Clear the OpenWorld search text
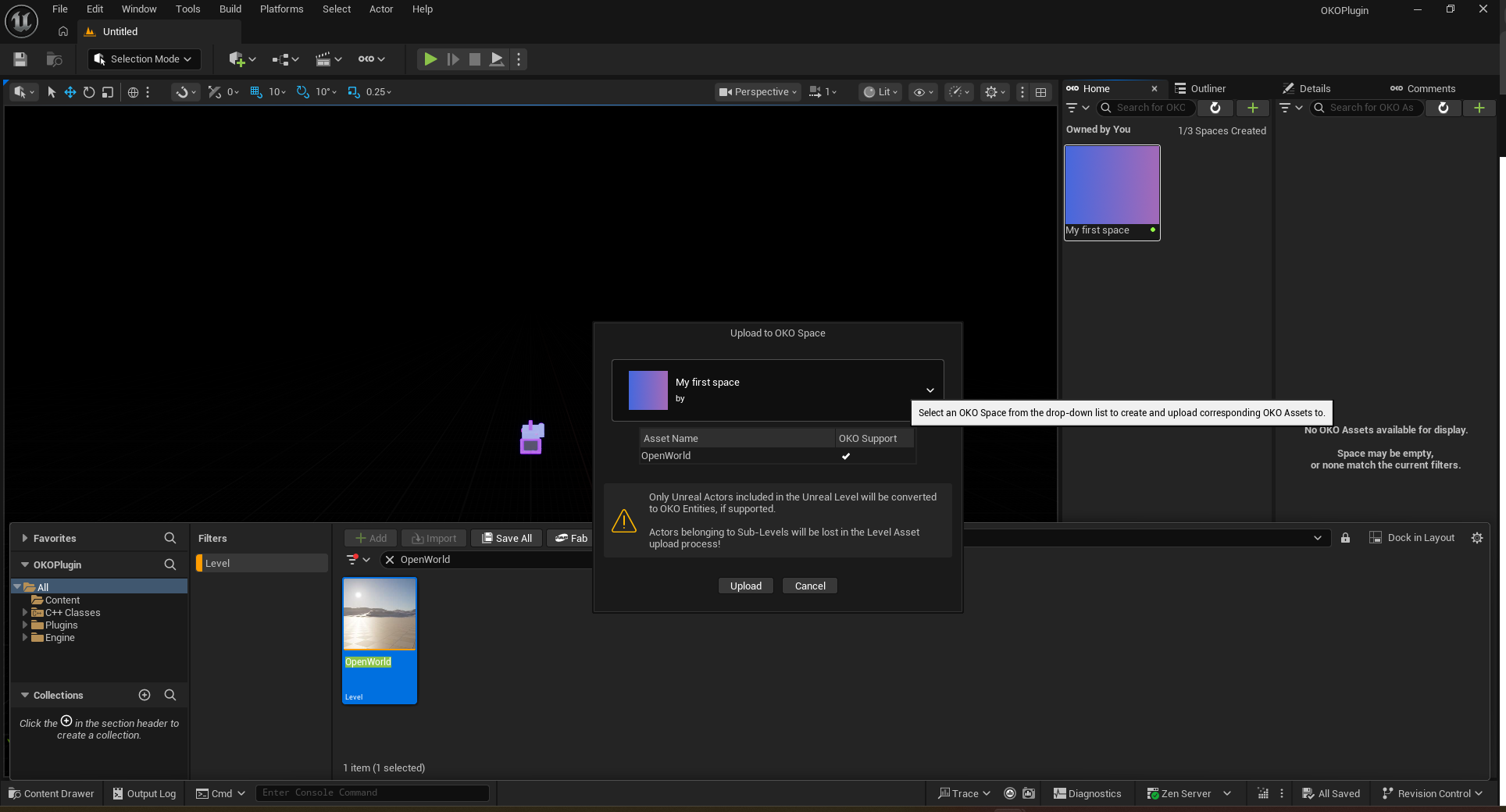This screenshot has width=1506, height=812. point(390,560)
